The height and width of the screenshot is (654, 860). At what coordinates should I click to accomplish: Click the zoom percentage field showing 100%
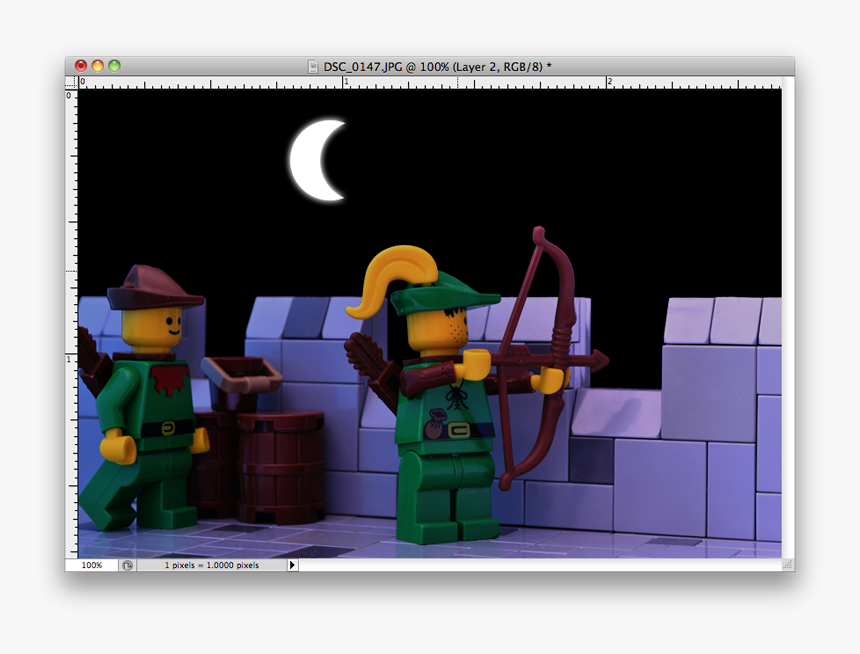tap(92, 565)
